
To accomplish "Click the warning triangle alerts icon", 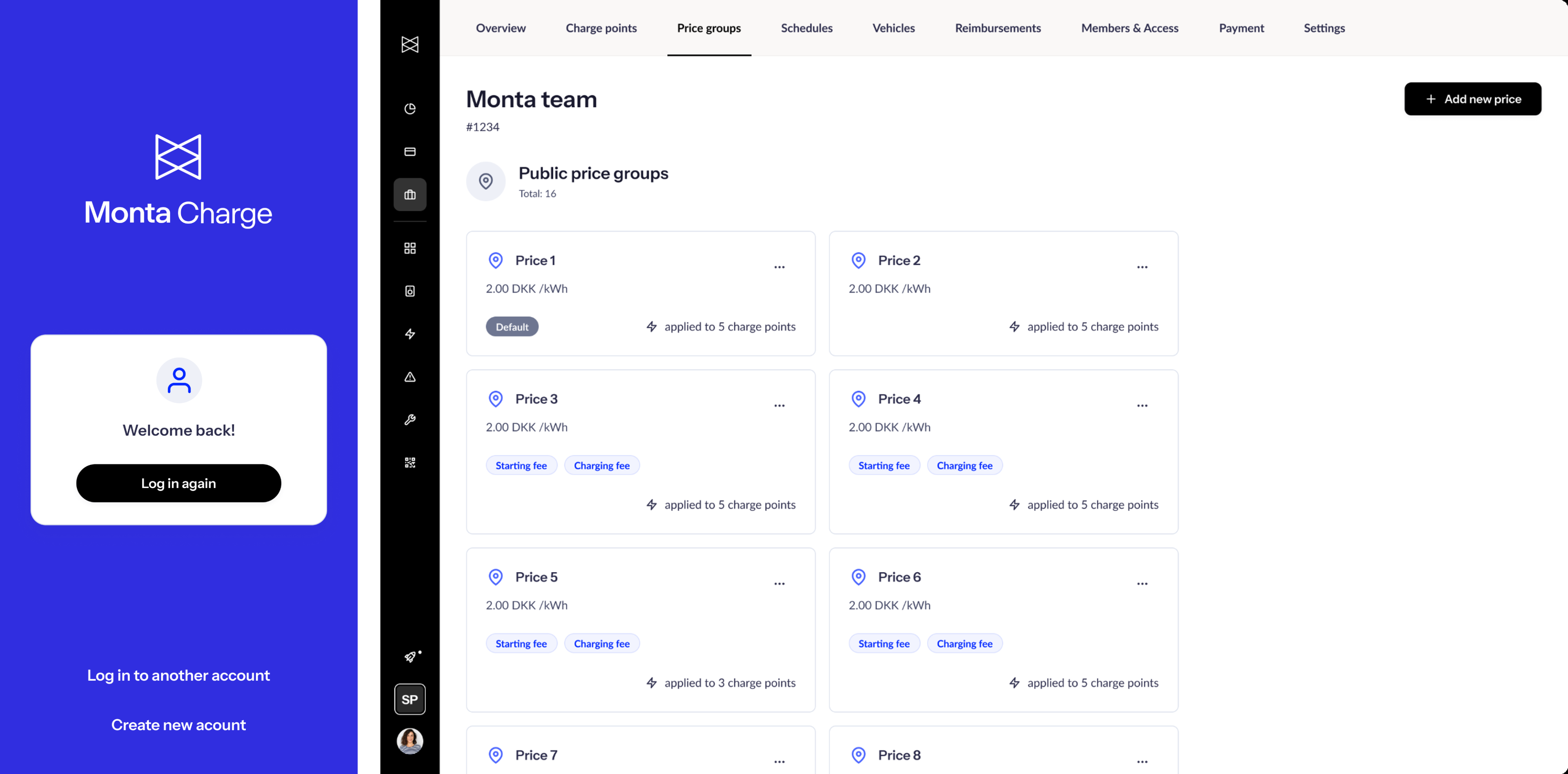I will [410, 377].
